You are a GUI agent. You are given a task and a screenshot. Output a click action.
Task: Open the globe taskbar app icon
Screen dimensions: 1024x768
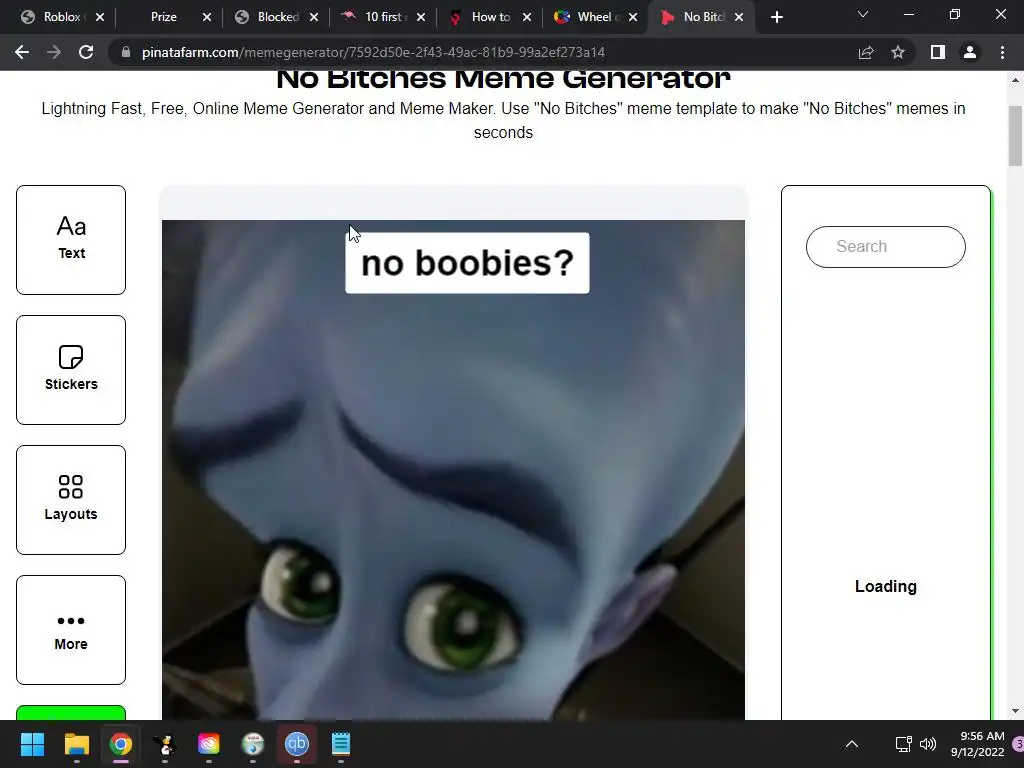(x=253, y=744)
